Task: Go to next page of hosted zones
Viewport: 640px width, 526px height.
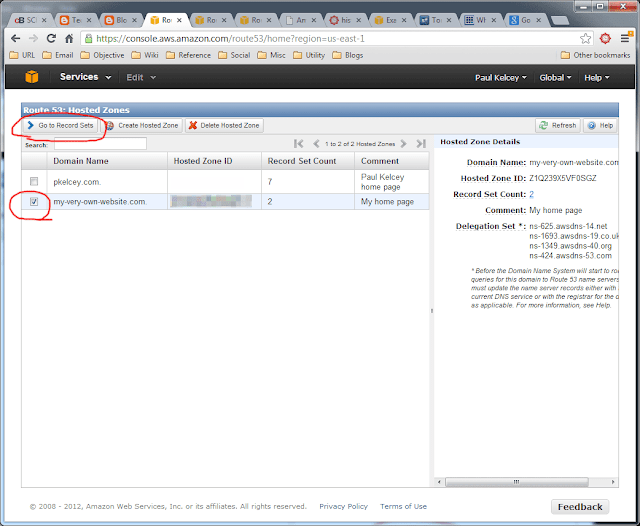Action: 403,144
